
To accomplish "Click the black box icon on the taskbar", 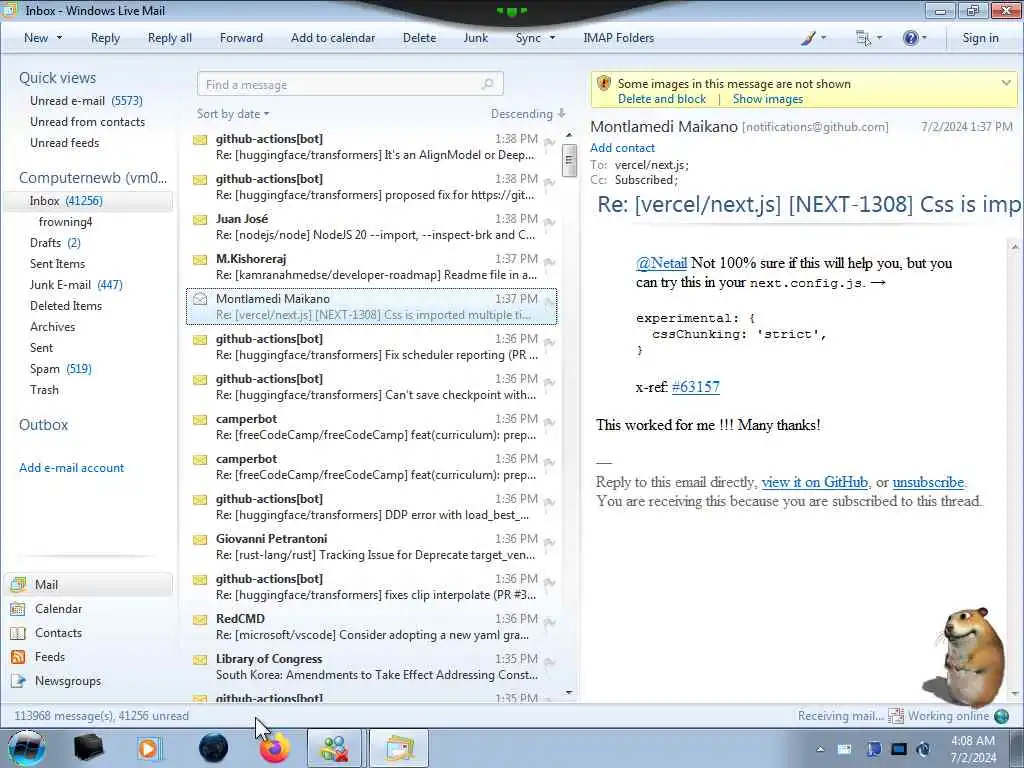I will [x=89, y=748].
